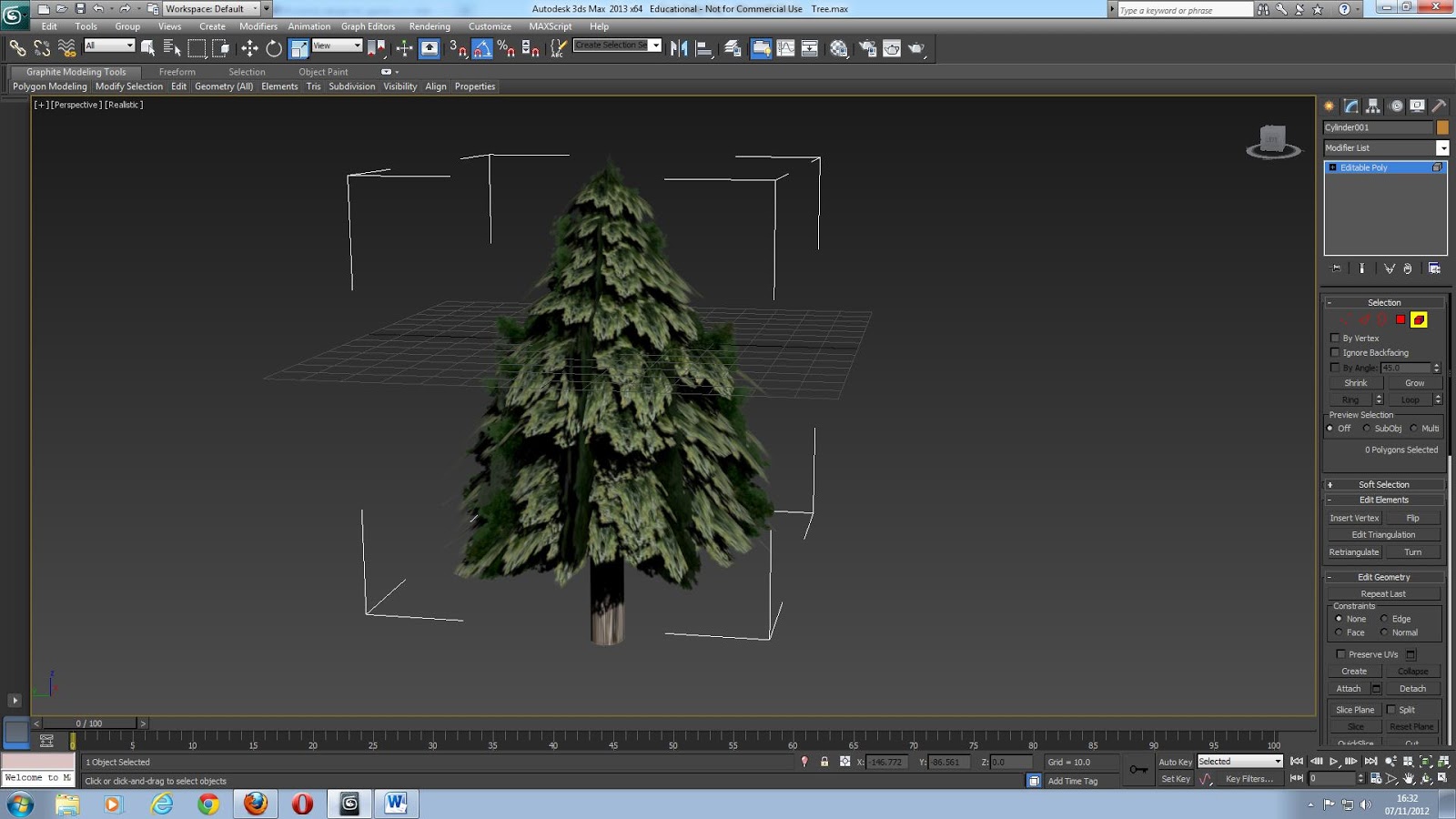Click the By Angle value field

[x=1406, y=367]
